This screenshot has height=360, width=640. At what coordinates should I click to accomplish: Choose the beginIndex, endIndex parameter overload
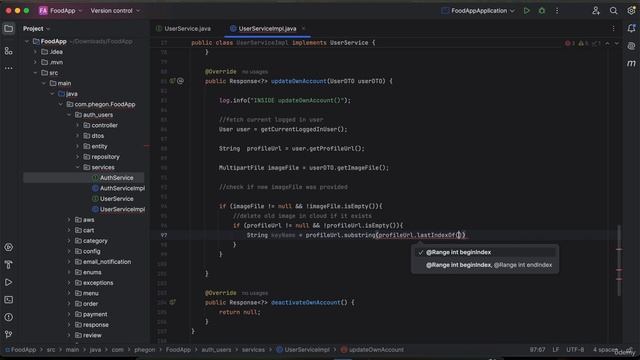pyautogui.click(x=485, y=265)
